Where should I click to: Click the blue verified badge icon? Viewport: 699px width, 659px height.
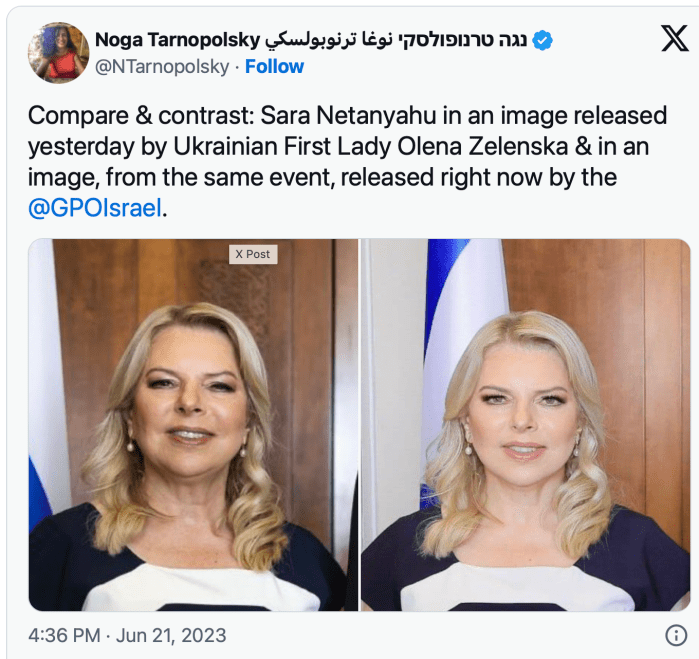543,41
